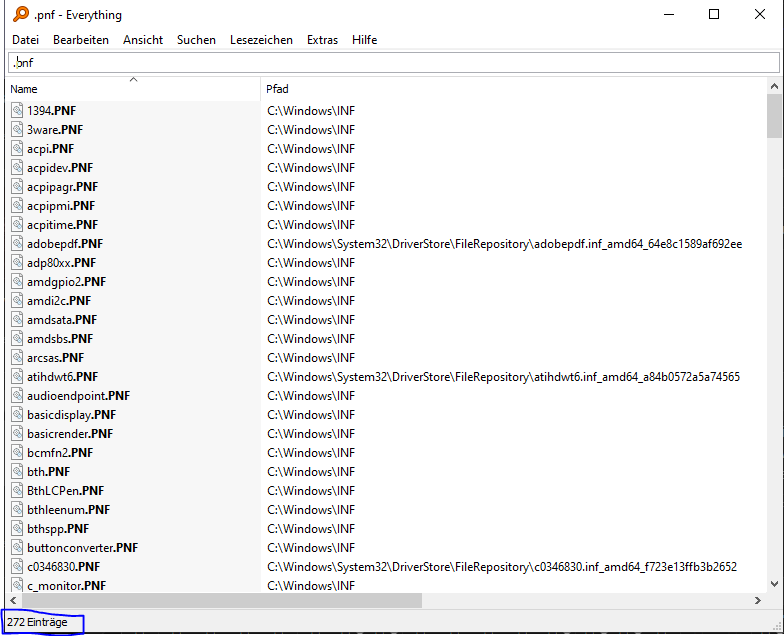Click the file icon of arcsas.PNF
The width and height of the screenshot is (784, 636).
click(x=18, y=357)
